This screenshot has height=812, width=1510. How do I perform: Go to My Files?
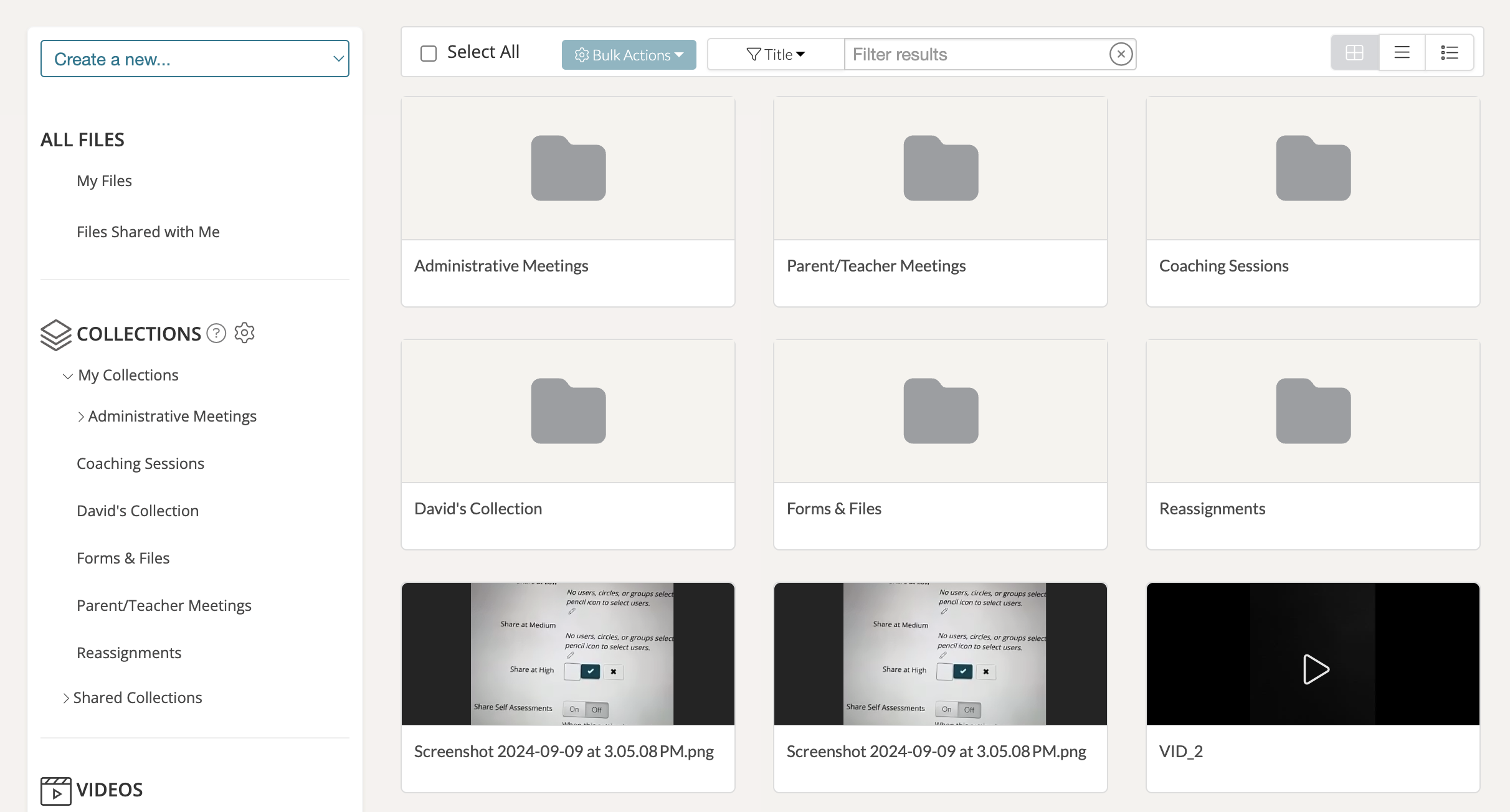(x=104, y=181)
